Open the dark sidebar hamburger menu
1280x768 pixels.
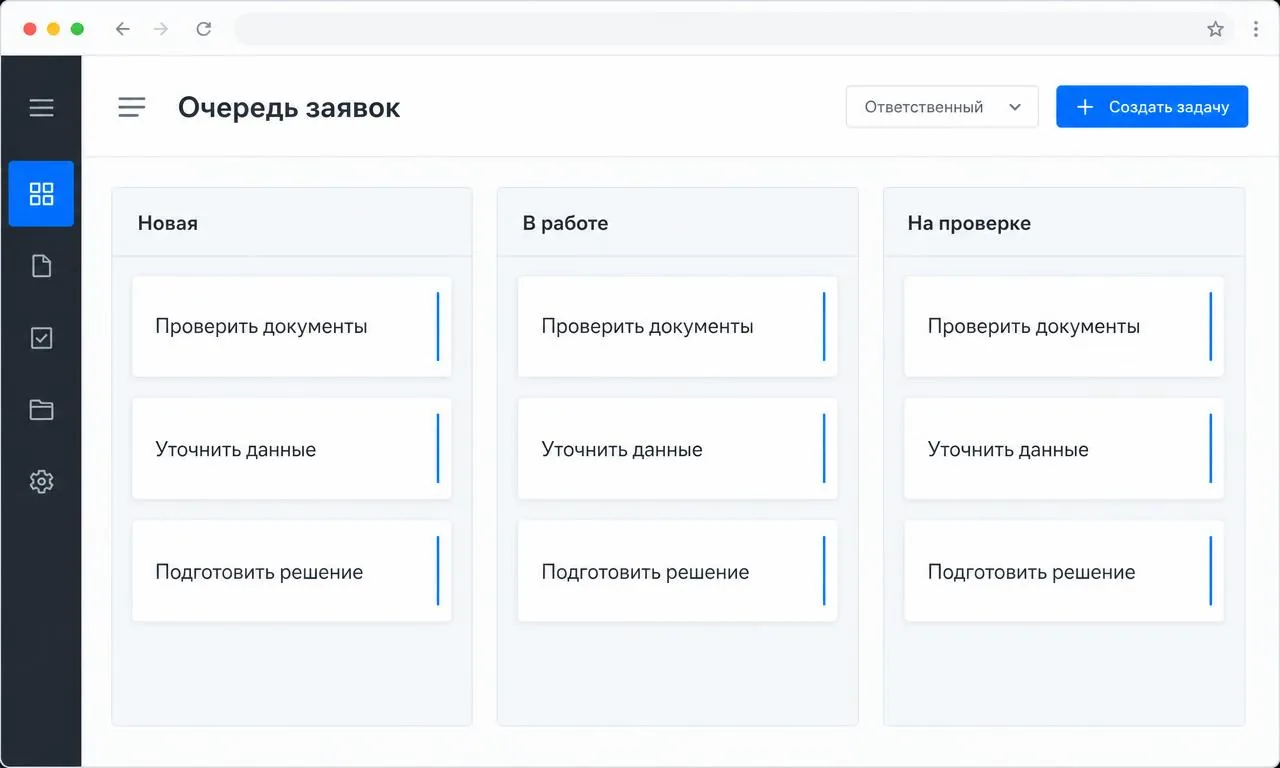(41, 108)
